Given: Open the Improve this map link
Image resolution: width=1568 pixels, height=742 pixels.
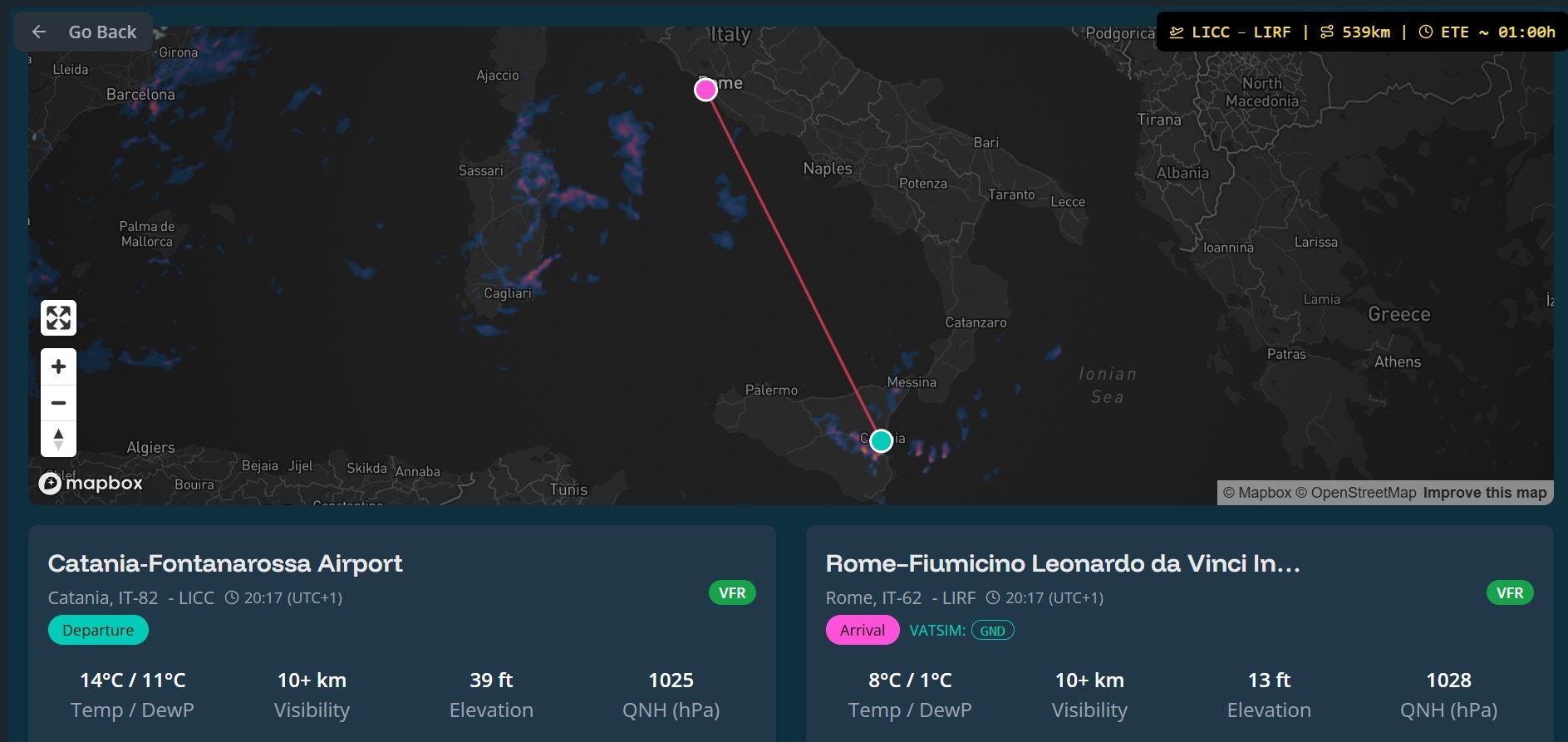Looking at the screenshot, I should (1485, 493).
